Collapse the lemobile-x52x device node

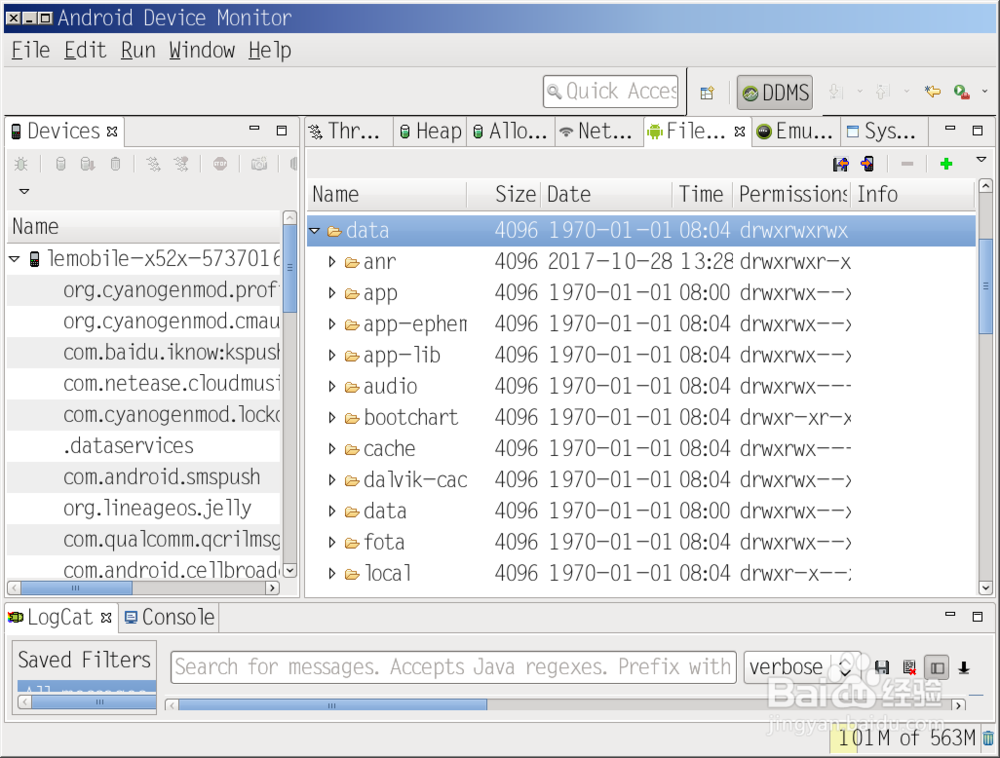15,259
